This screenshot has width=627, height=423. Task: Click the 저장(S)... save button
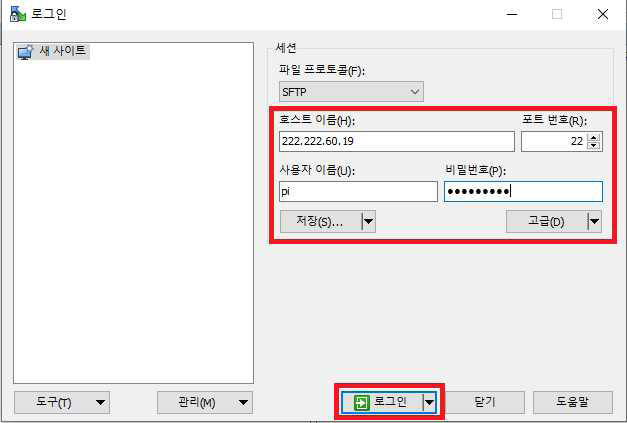point(320,221)
